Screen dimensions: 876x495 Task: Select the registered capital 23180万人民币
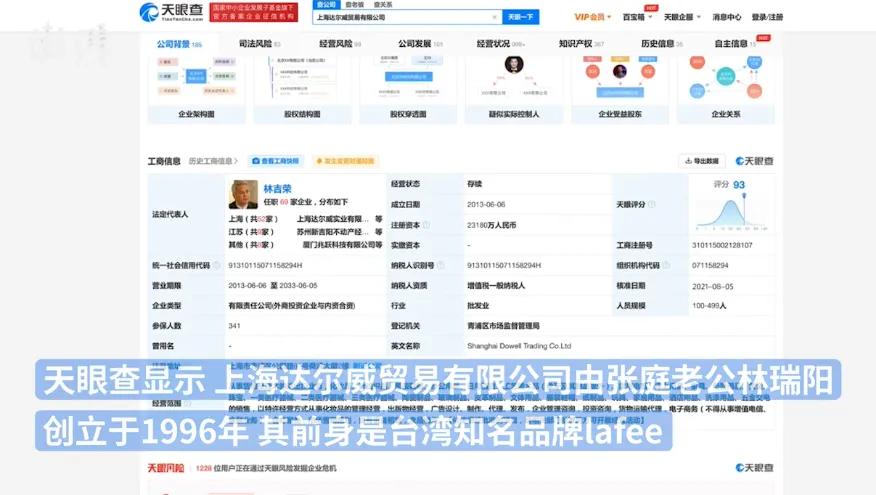(x=492, y=225)
